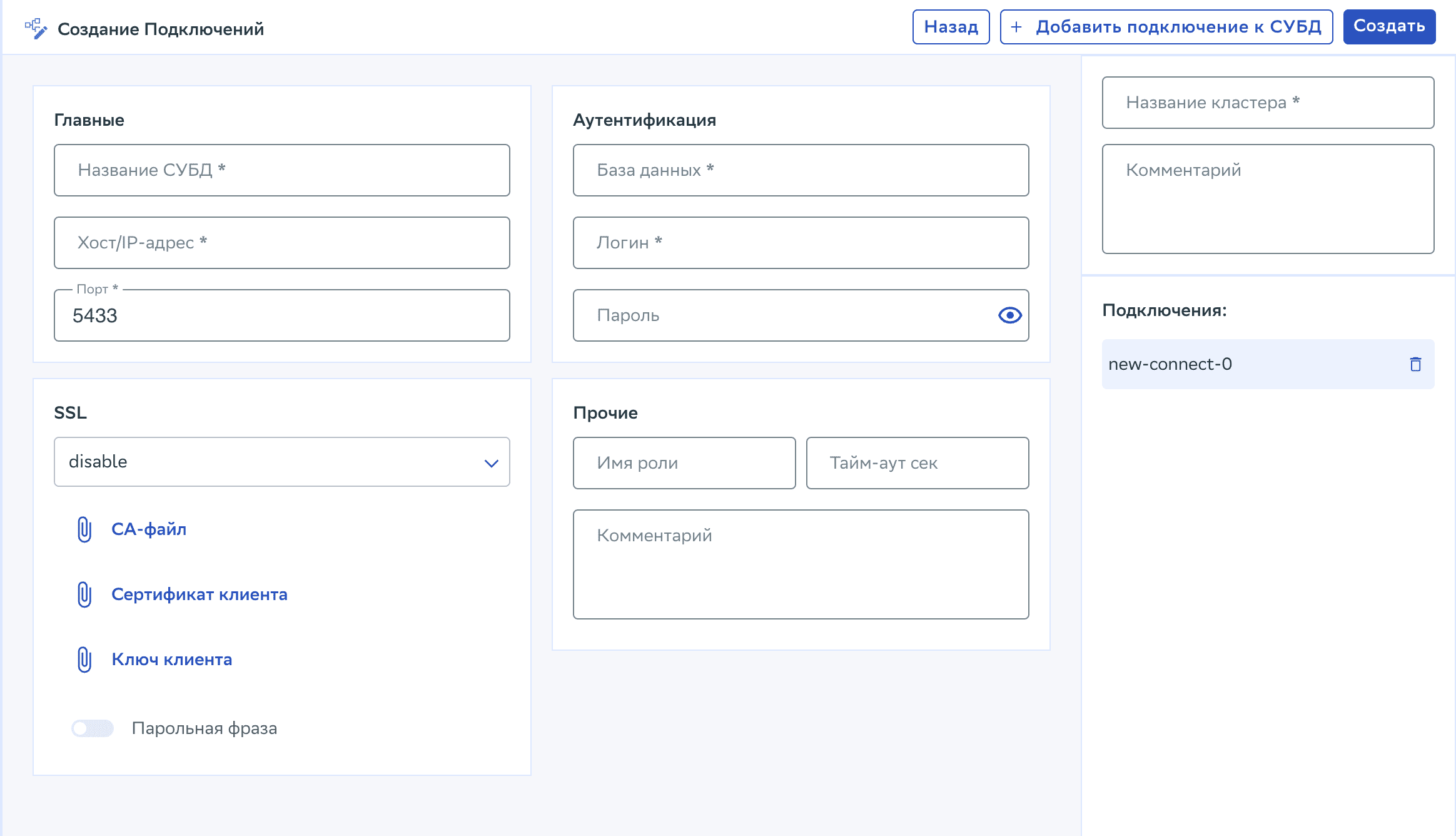Enable the Парольная фраза toggle
Viewport: 1456px width, 836px height.
tap(91, 728)
